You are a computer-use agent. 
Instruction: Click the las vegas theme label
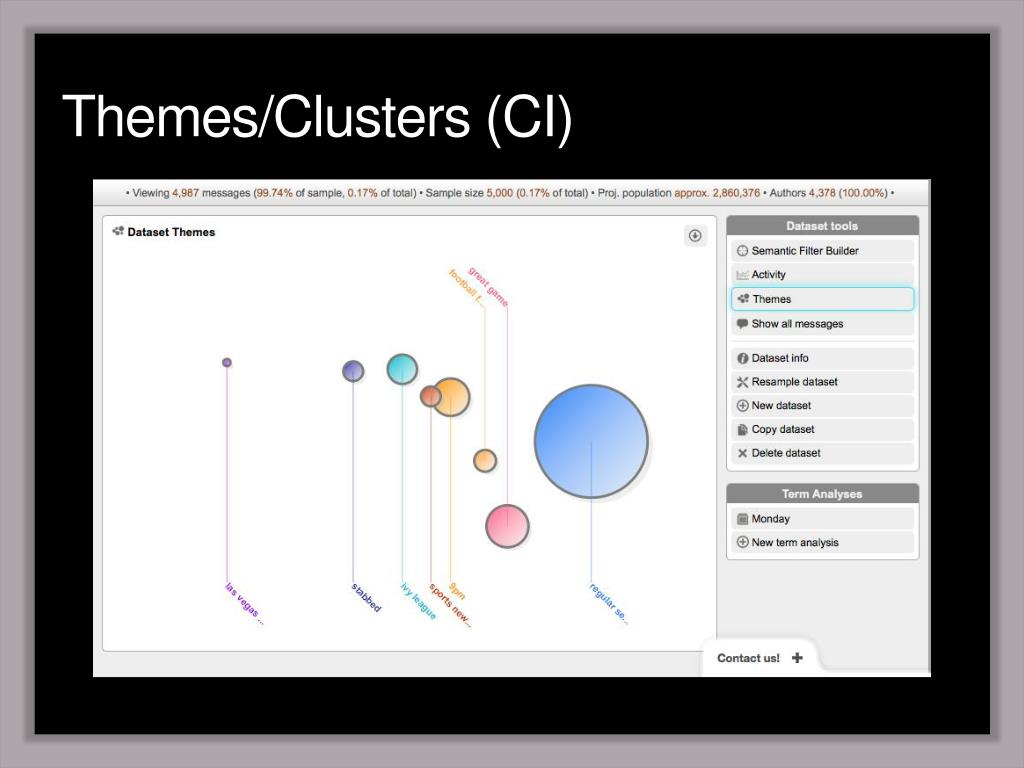coord(244,603)
